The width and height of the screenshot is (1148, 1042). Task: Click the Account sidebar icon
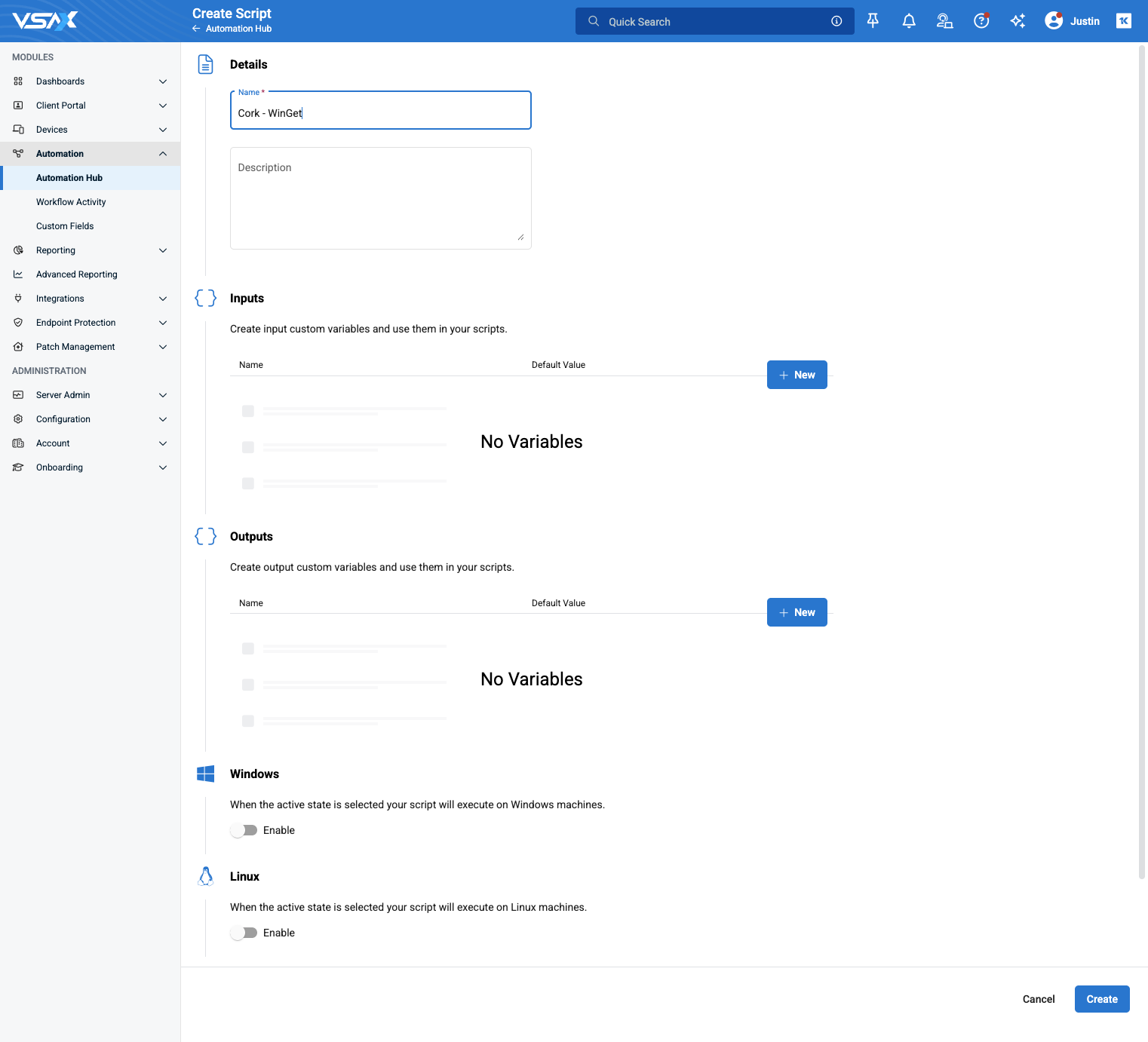18,443
